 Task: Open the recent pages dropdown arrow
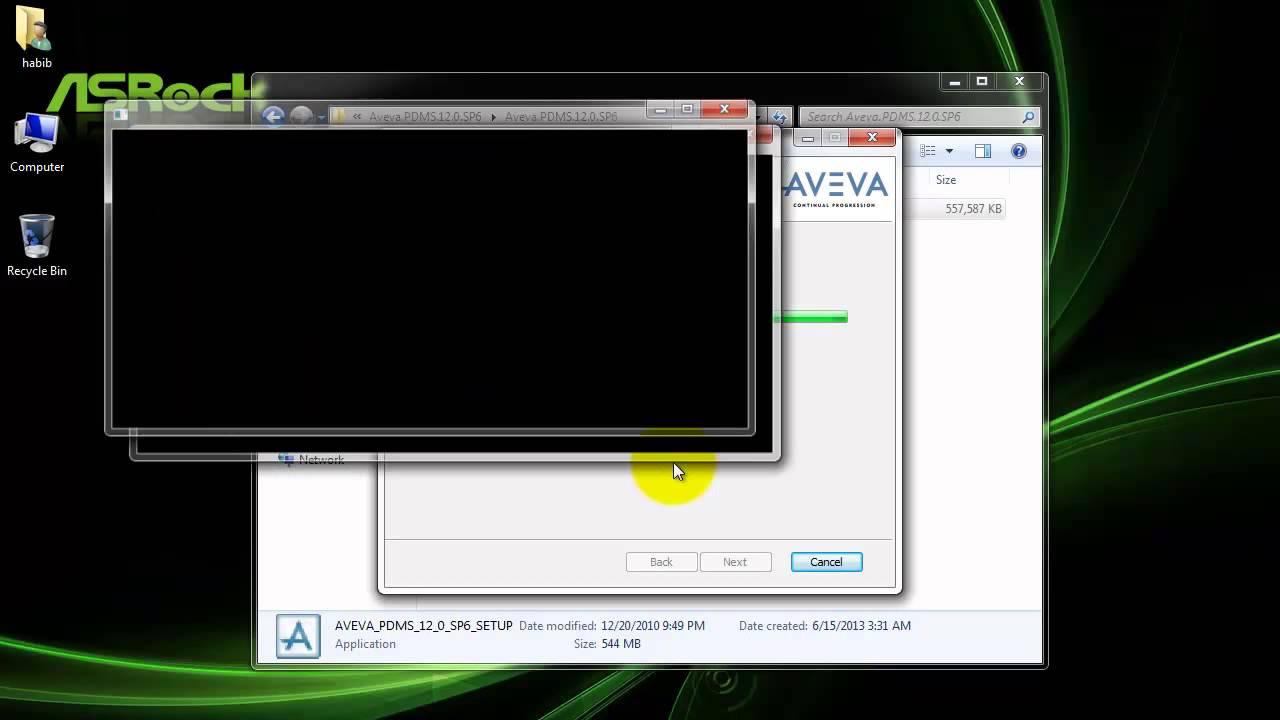(x=321, y=117)
